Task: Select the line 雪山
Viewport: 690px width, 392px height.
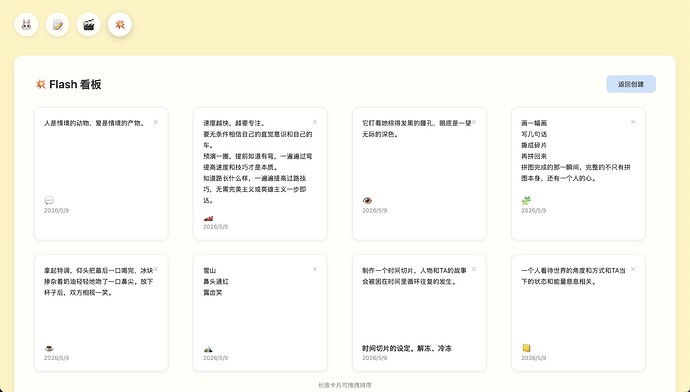Action: 209,271
